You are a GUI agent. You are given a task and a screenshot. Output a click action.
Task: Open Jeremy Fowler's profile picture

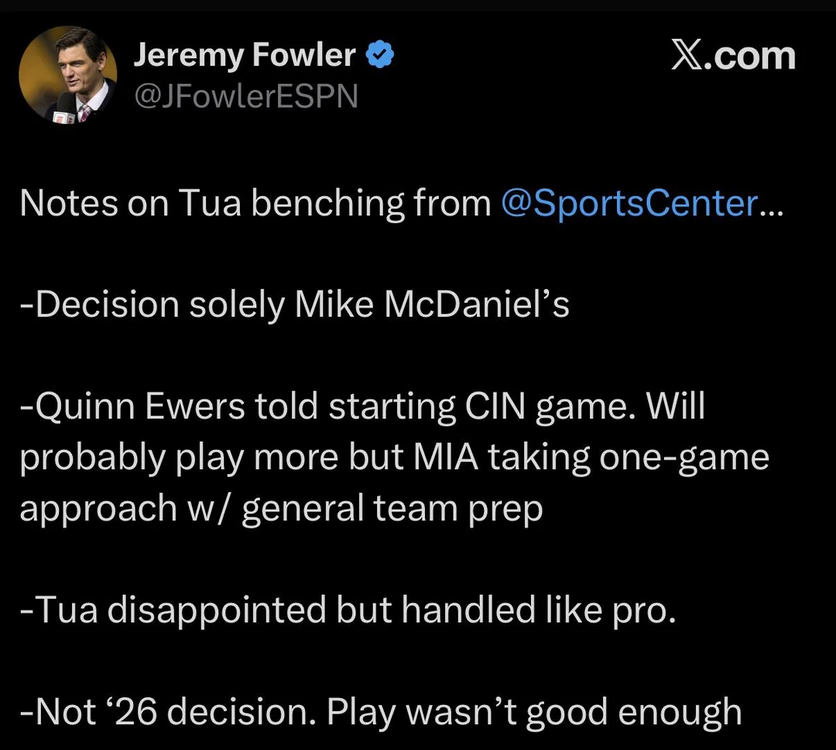click(x=68, y=74)
